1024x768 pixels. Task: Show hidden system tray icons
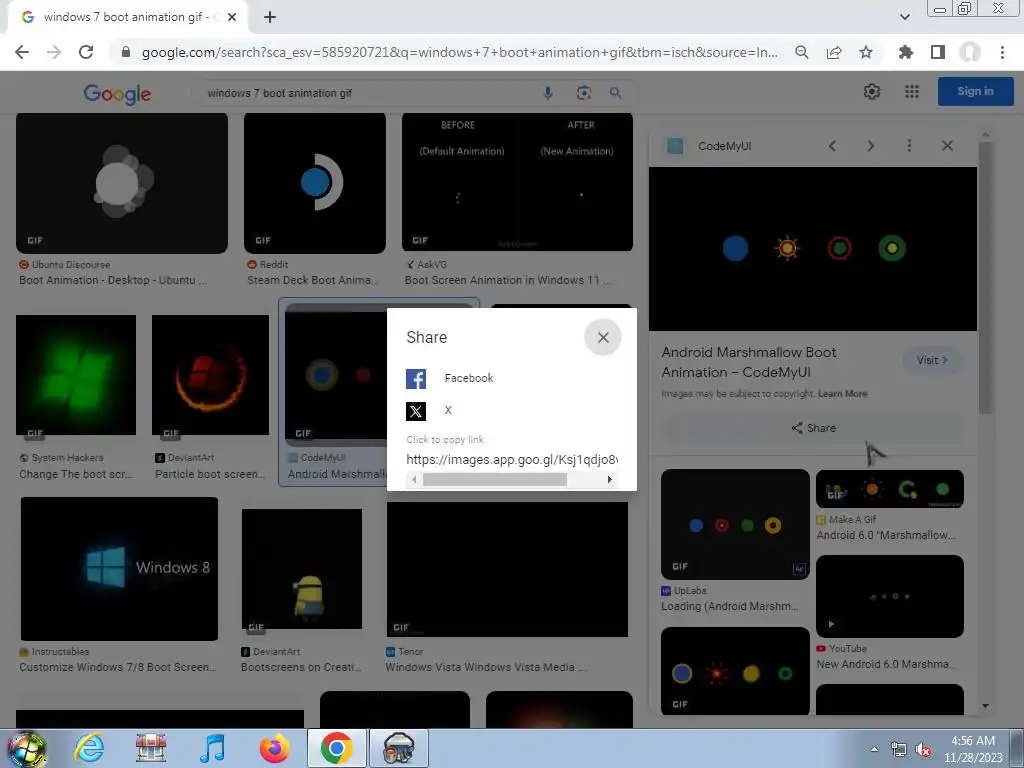tap(874, 750)
